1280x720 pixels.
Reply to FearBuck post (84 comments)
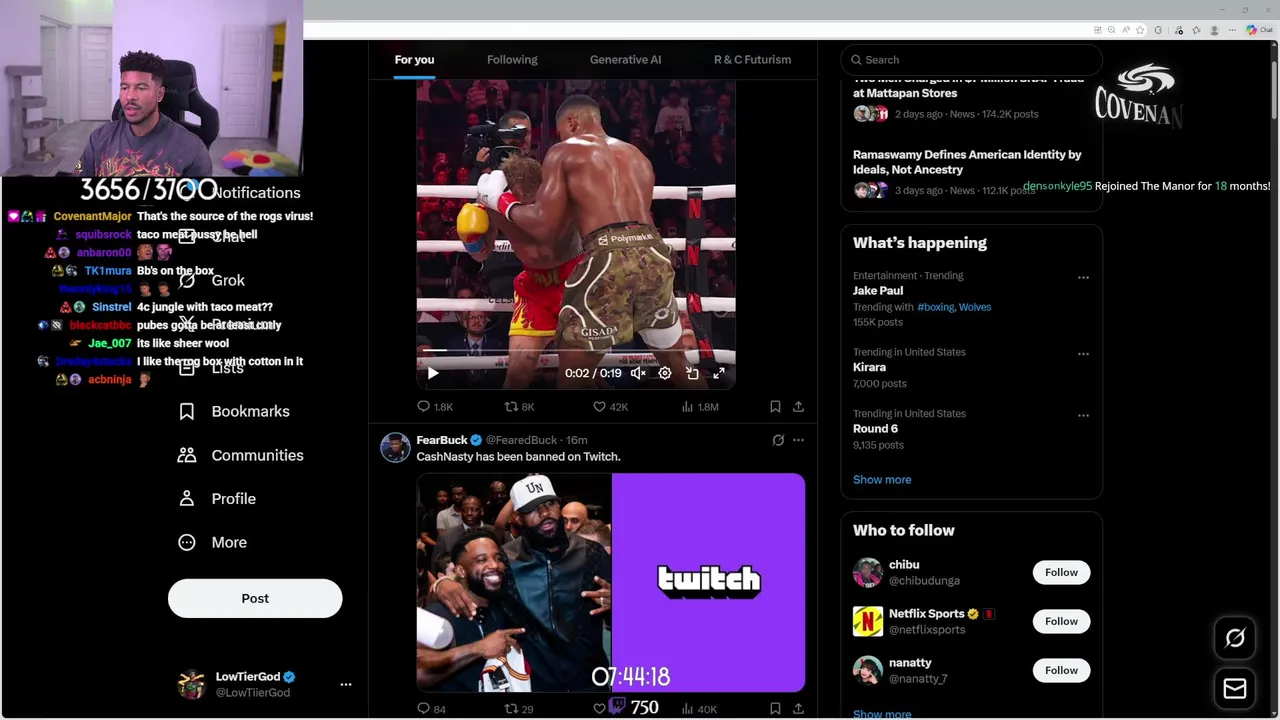431,709
